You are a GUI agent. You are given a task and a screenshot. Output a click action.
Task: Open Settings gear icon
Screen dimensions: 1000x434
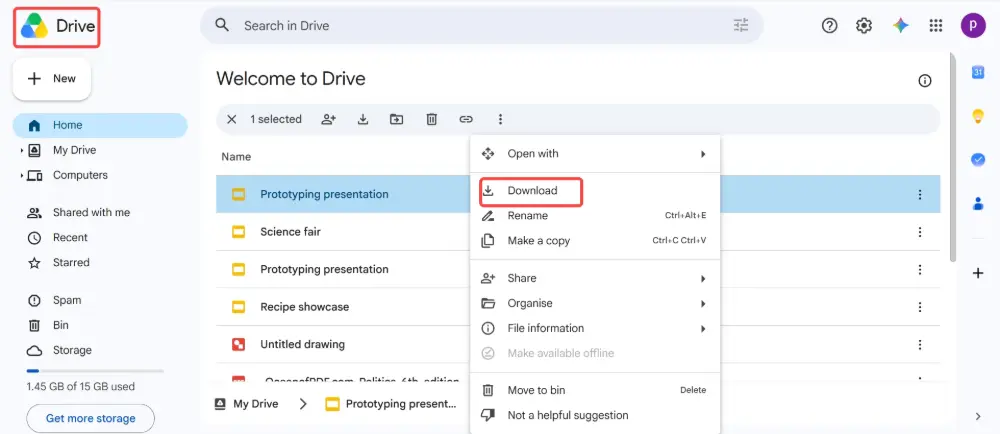864,25
